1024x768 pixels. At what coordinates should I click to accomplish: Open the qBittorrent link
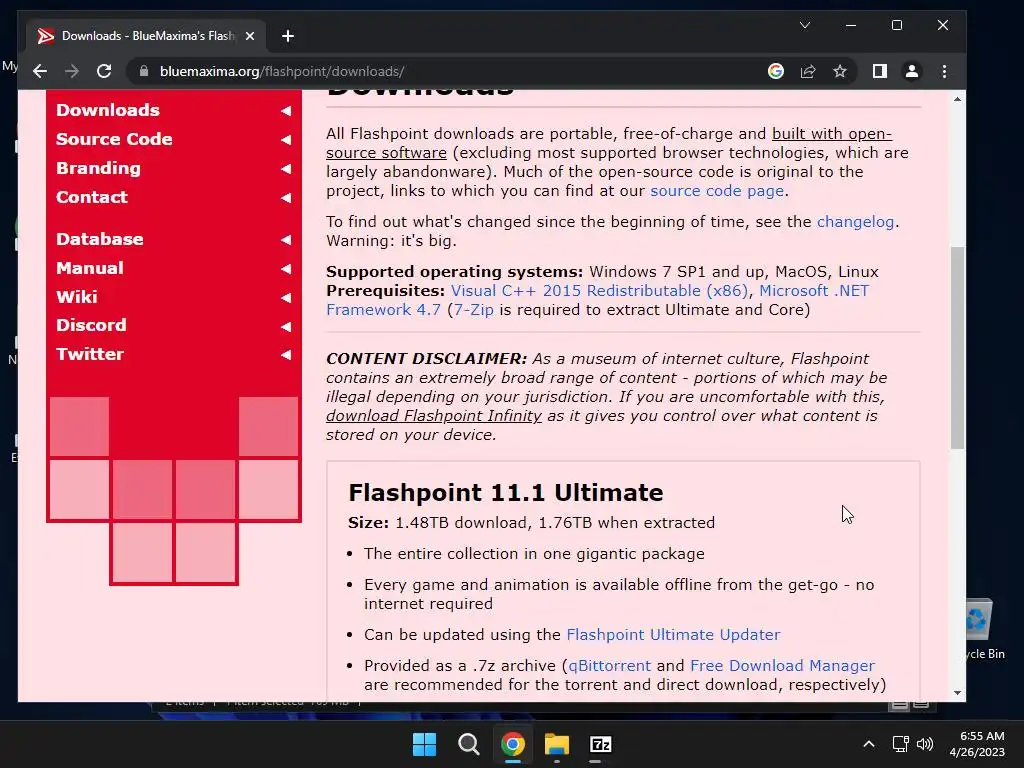(609, 665)
